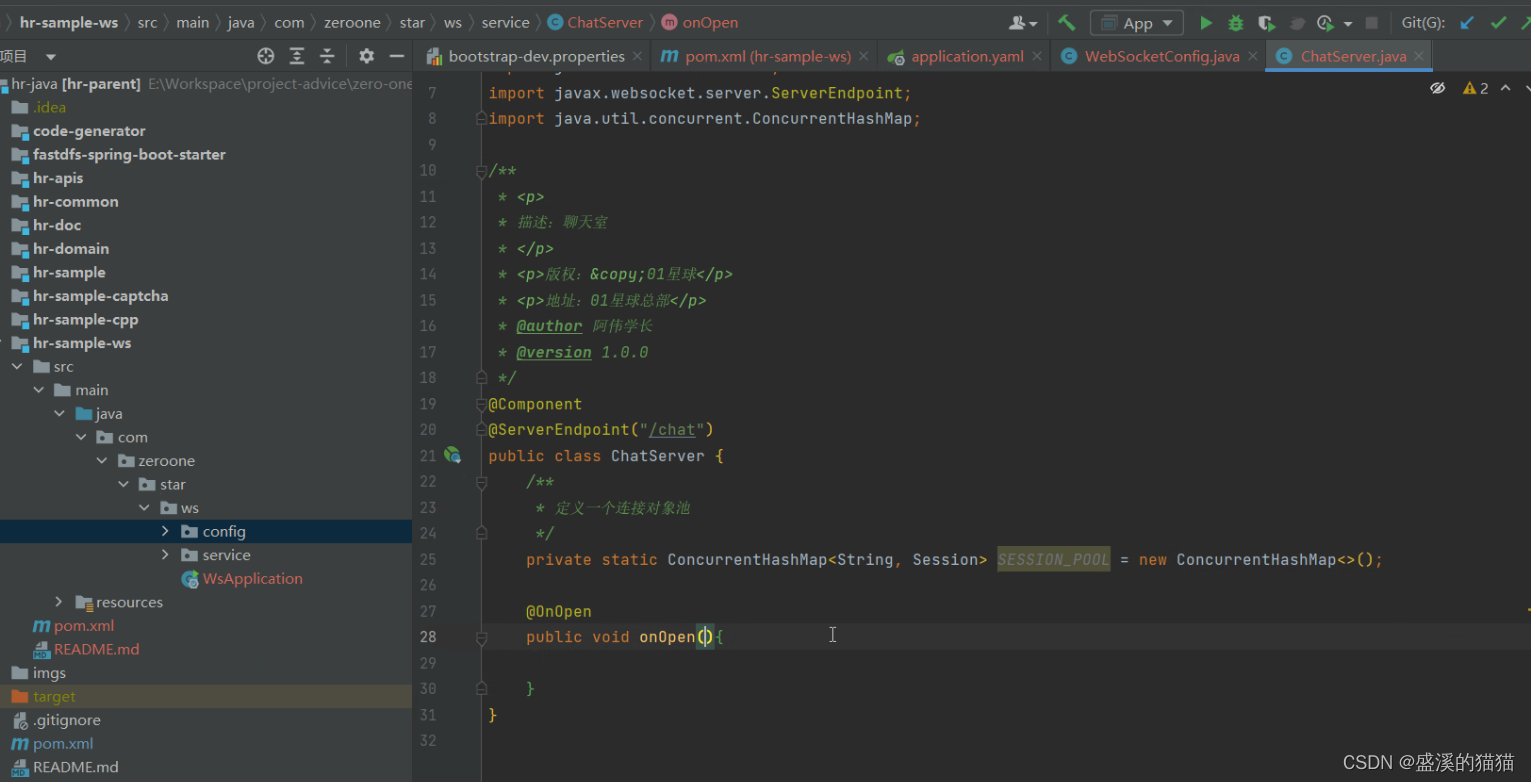1531x782 pixels.
Task: Click the profiler run icon
Action: click(1325, 22)
